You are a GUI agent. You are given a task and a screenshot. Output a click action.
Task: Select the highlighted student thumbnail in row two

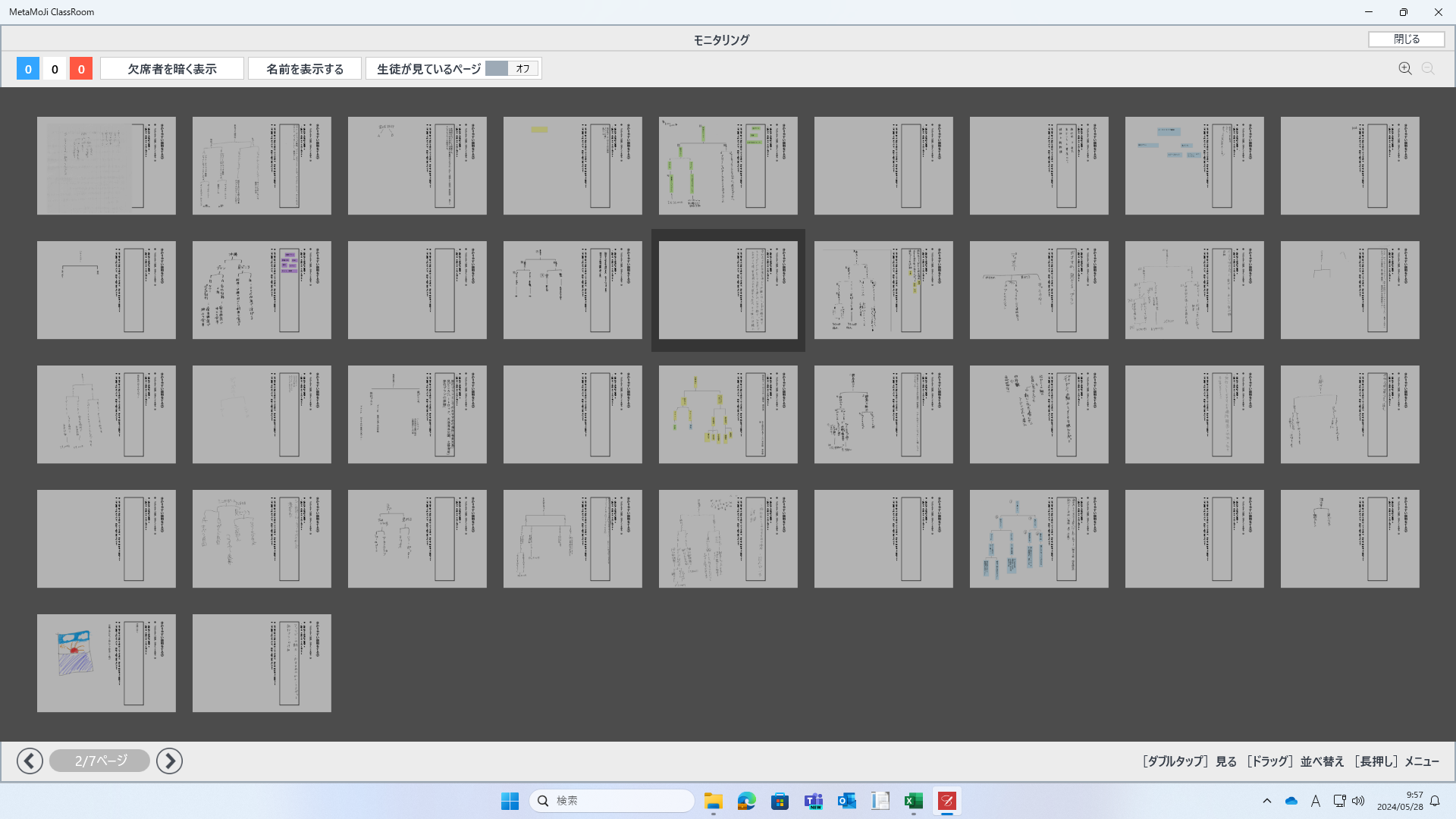pos(728,290)
